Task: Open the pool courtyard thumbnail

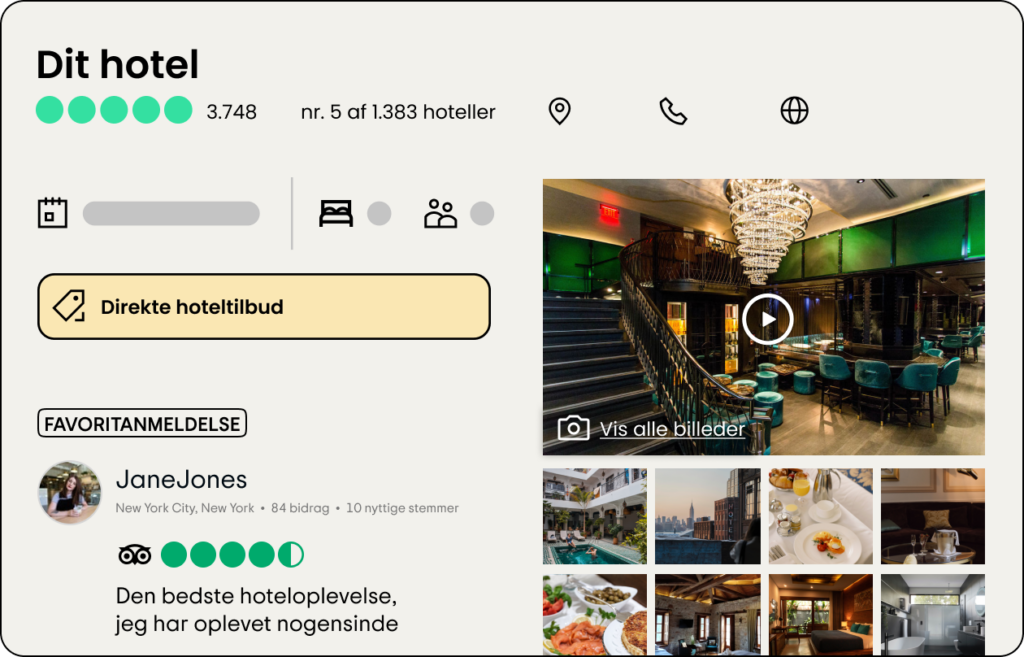Action: point(595,516)
